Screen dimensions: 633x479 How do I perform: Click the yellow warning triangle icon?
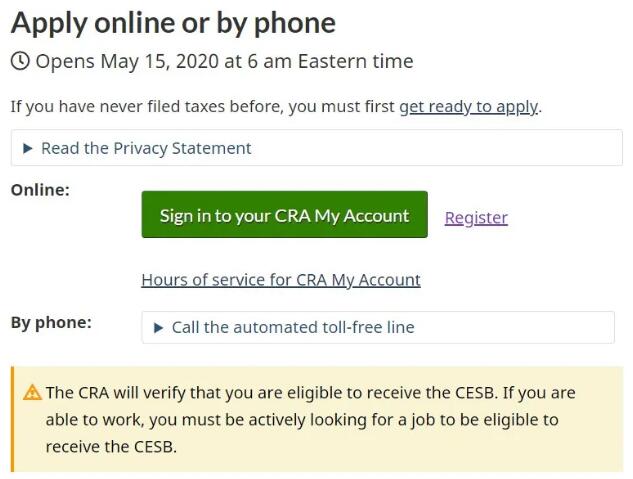[32, 393]
